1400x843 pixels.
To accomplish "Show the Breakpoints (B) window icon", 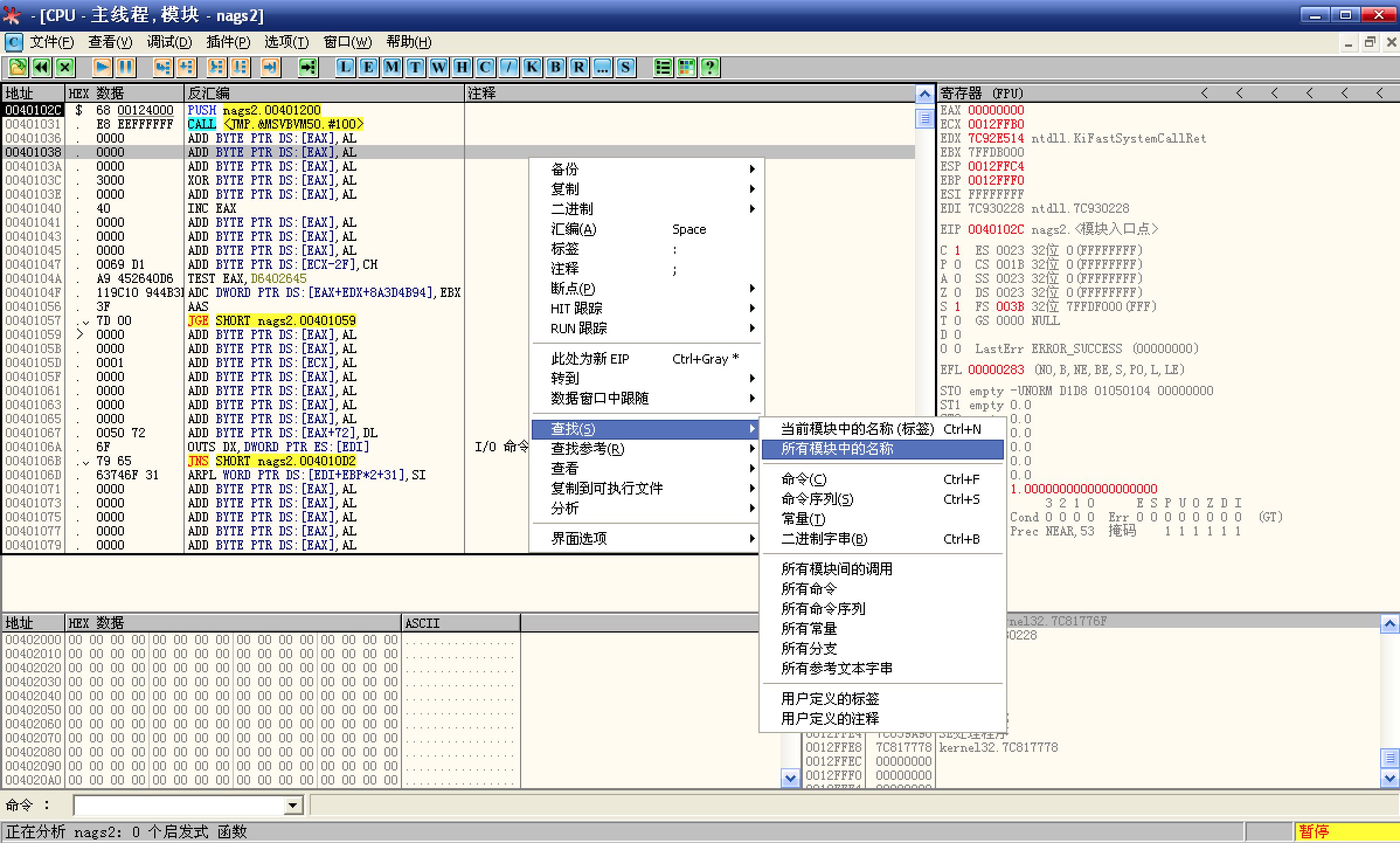I will (x=556, y=67).
